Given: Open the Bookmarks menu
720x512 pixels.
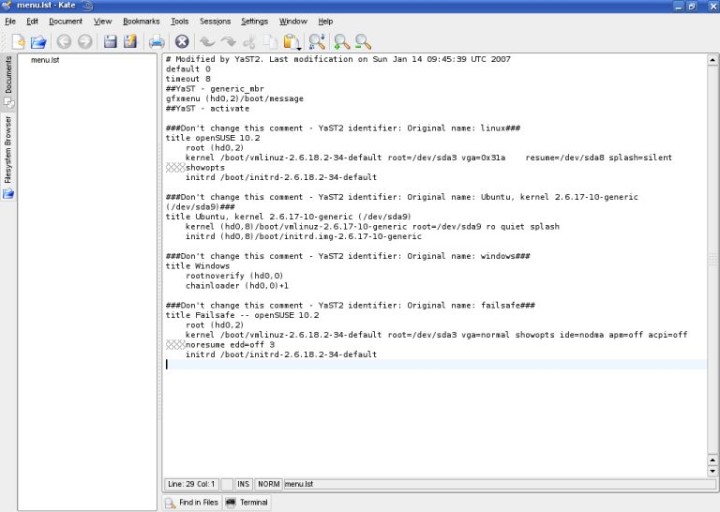Looking at the screenshot, I should point(141,21).
